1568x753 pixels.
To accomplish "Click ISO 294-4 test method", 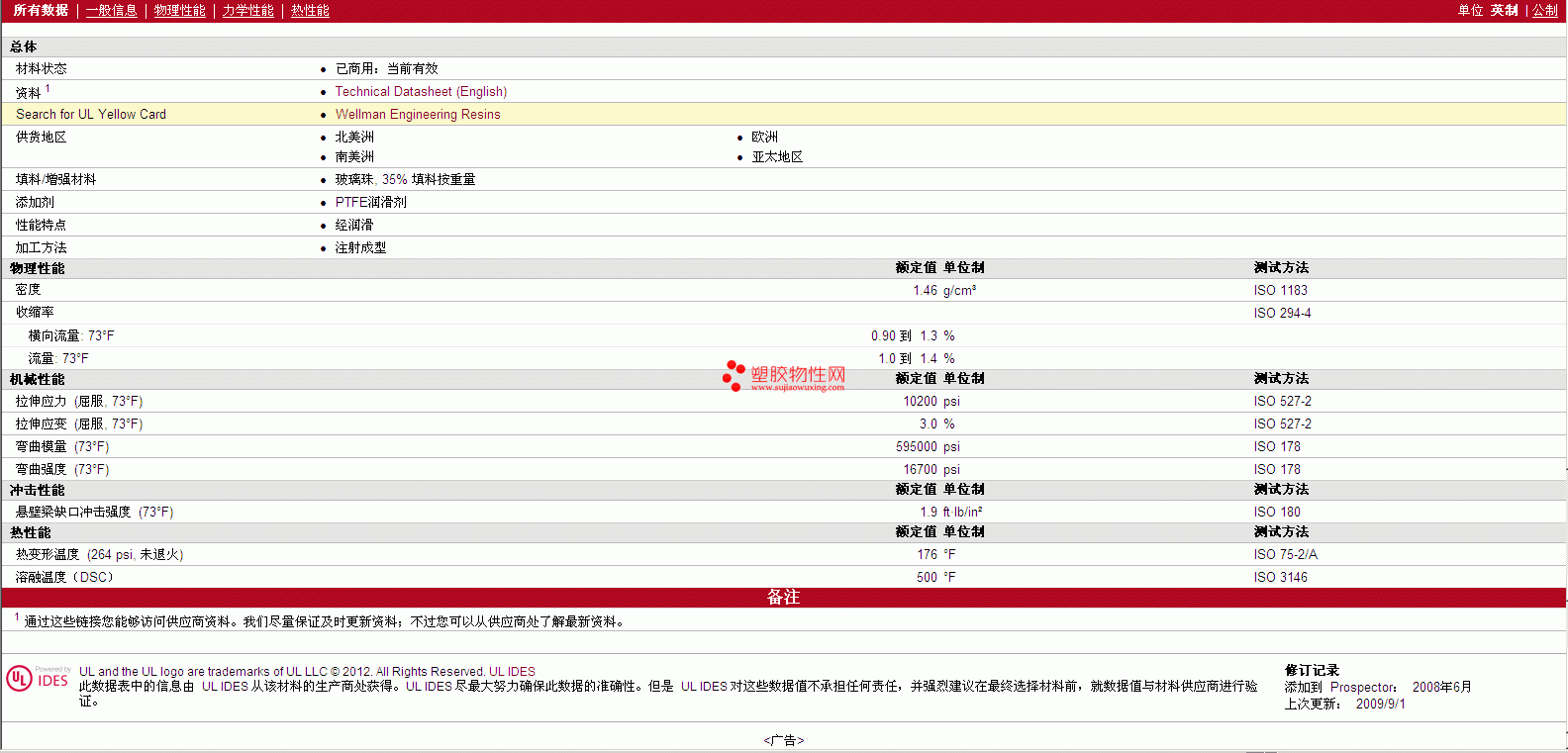I will [x=1282, y=313].
